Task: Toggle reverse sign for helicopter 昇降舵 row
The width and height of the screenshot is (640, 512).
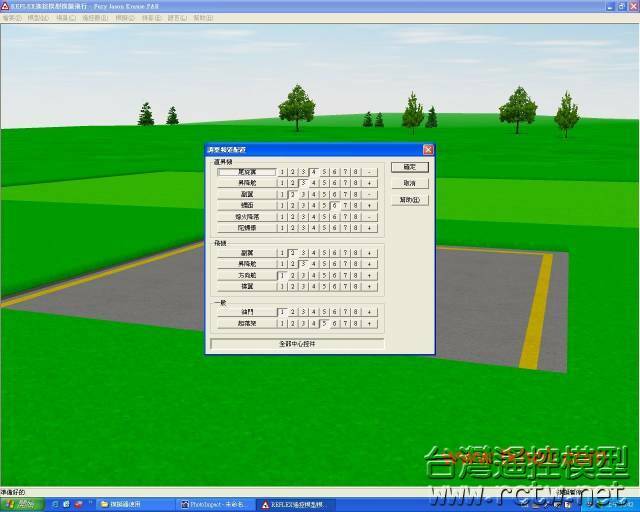Action: coord(369,183)
